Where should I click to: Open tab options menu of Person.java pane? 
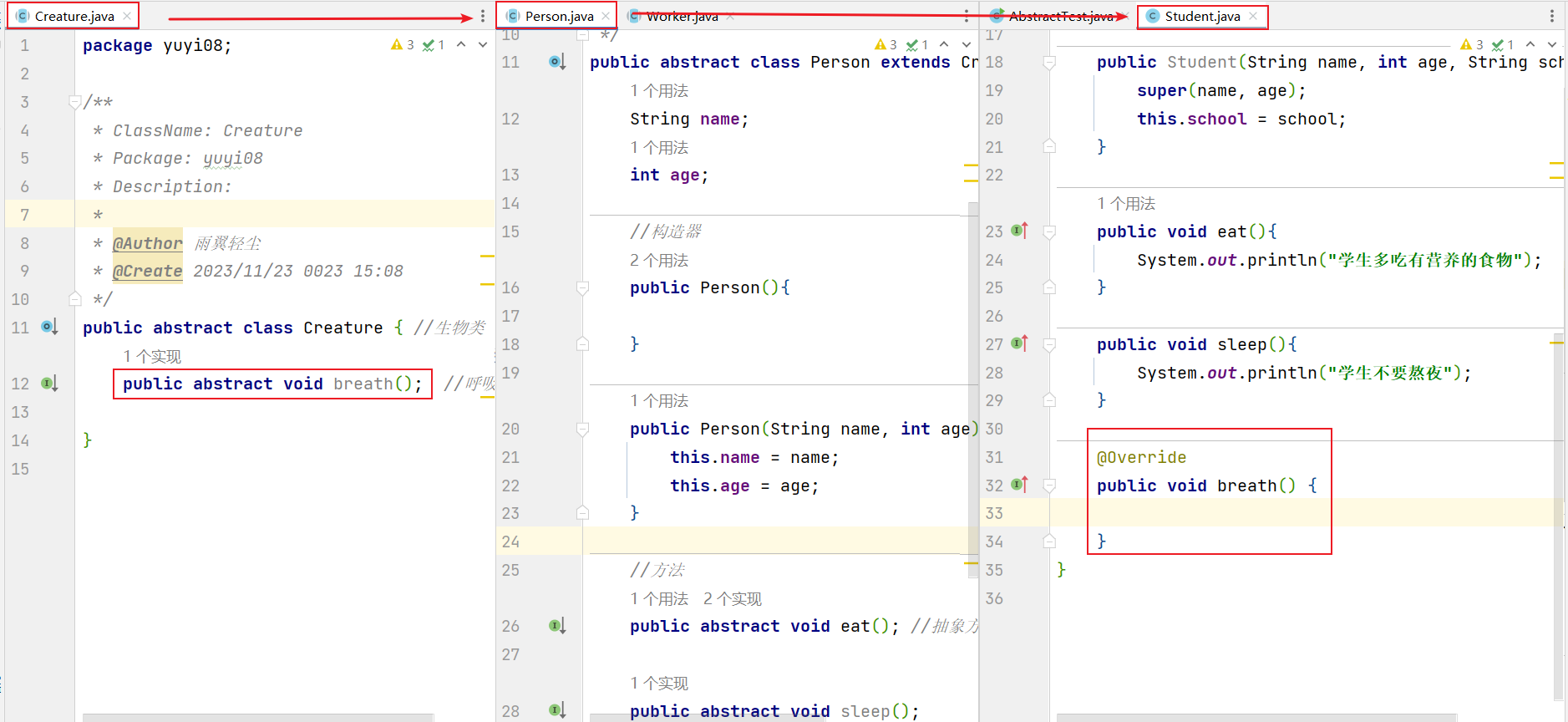pos(967,16)
